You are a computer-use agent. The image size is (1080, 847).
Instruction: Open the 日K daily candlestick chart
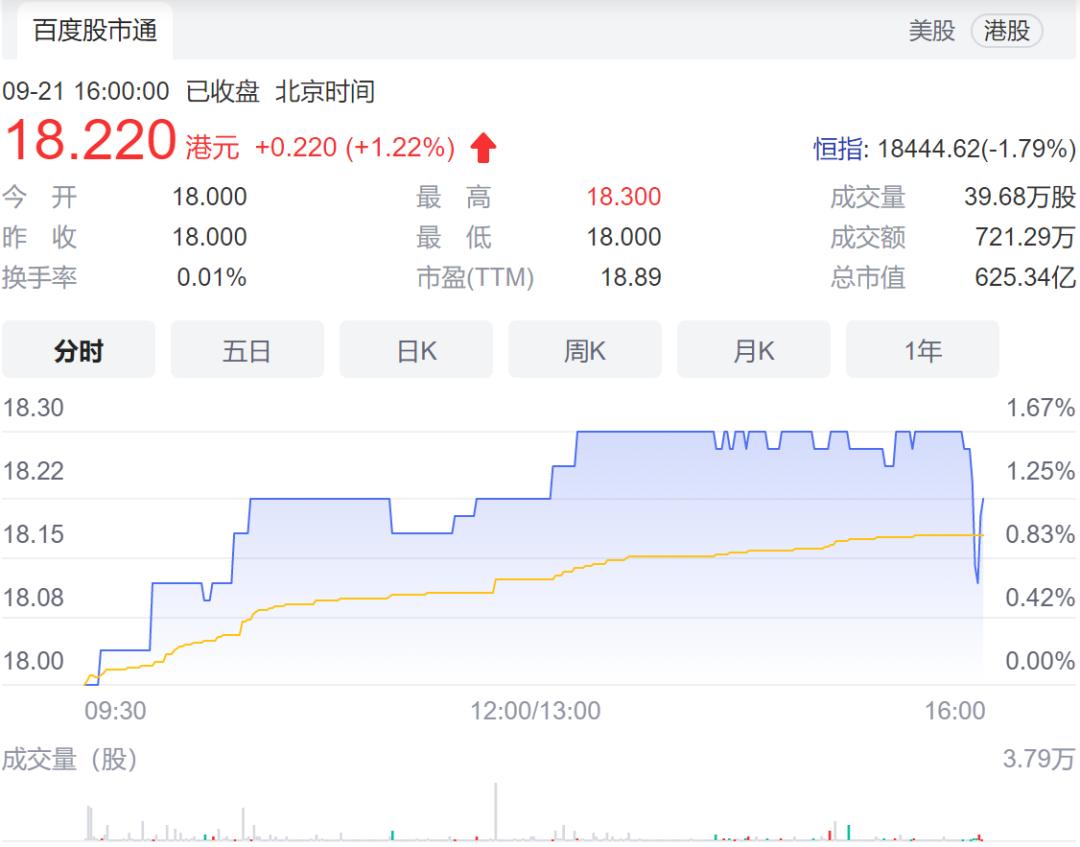tap(416, 350)
